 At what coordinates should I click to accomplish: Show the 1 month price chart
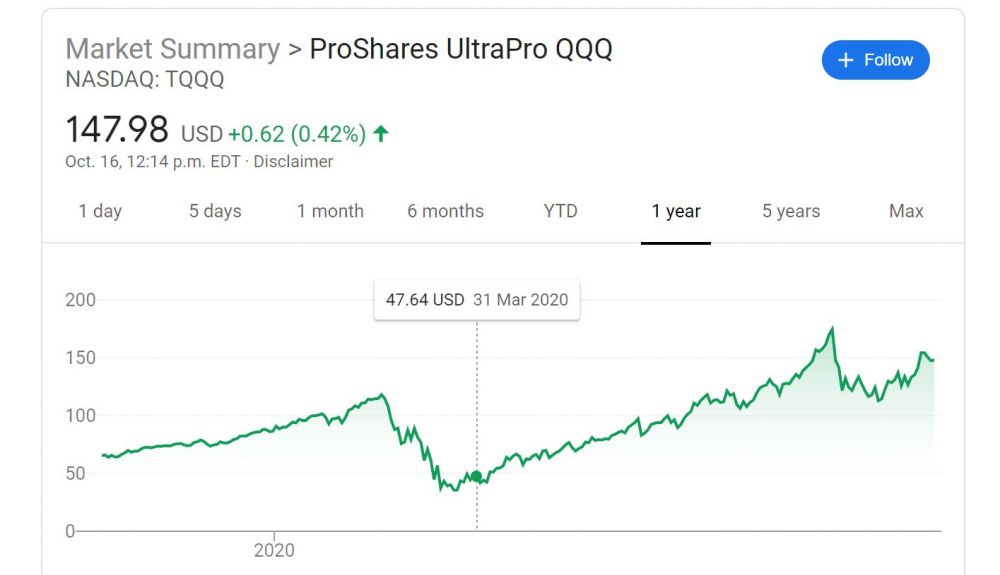pyautogui.click(x=330, y=211)
